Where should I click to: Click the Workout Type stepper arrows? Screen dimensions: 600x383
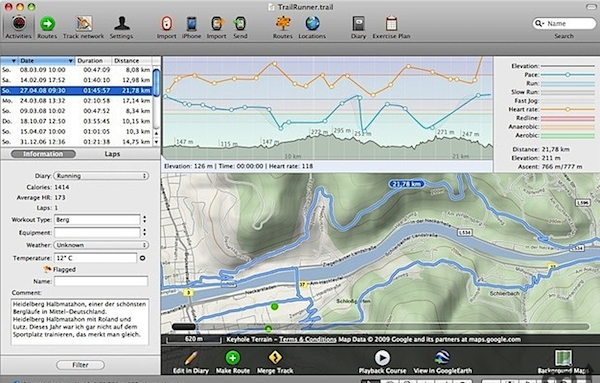(x=144, y=220)
